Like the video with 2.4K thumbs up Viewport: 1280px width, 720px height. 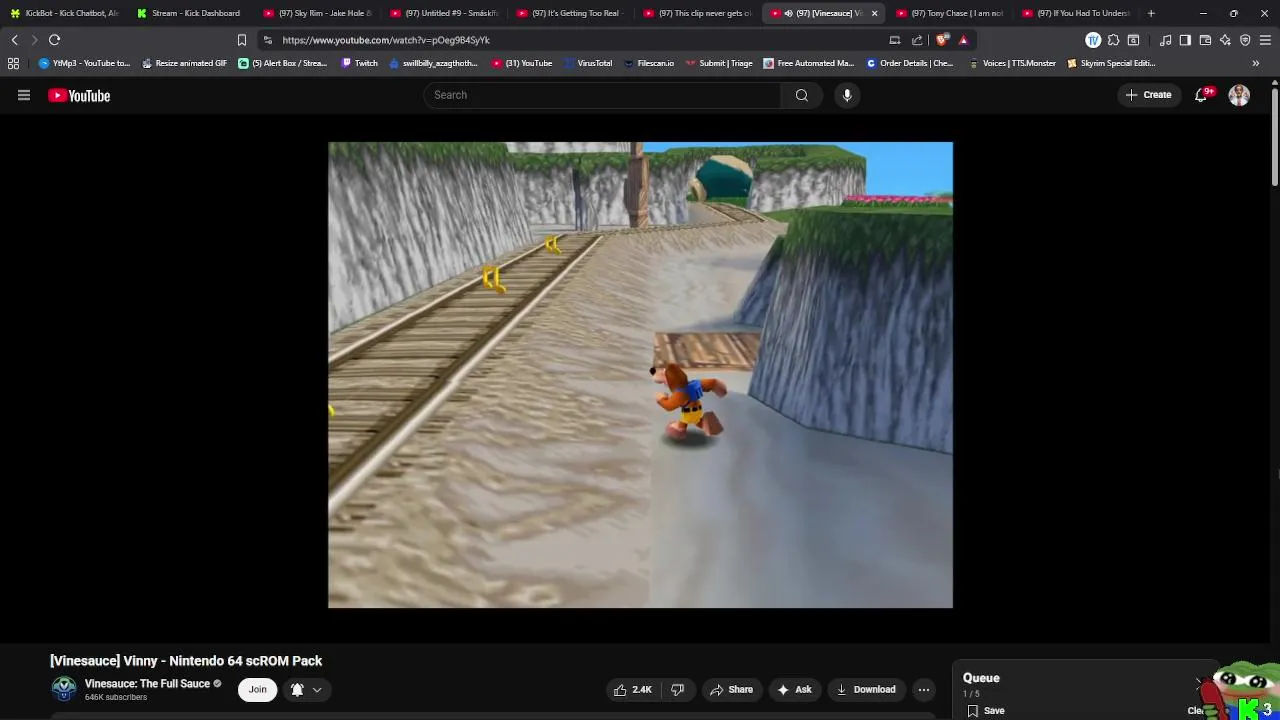pyautogui.click(x=632, y=689)
